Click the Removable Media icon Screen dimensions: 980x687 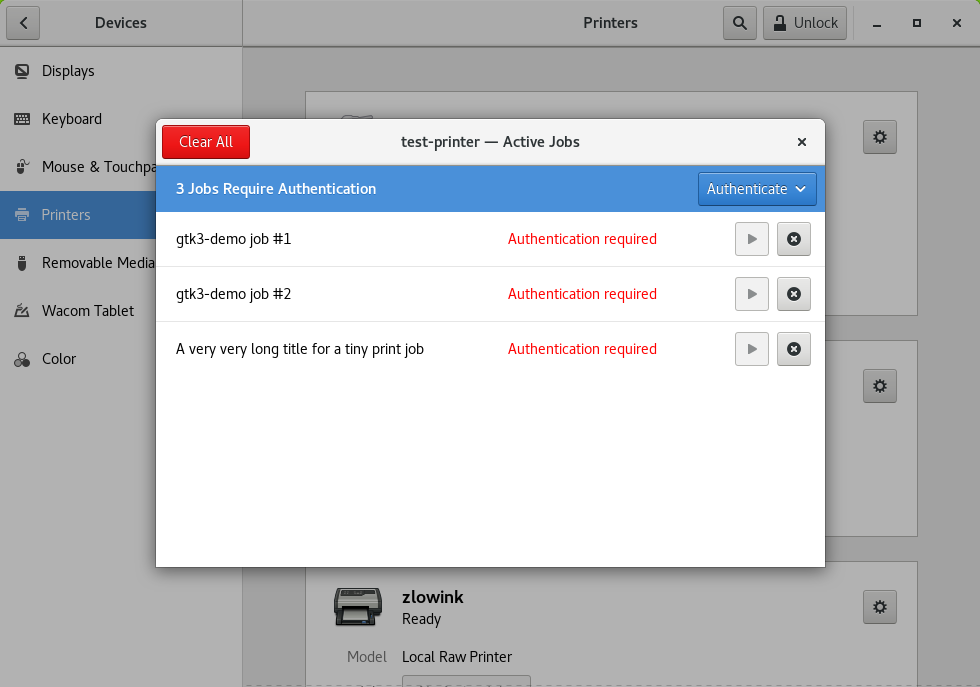(22, 263)
